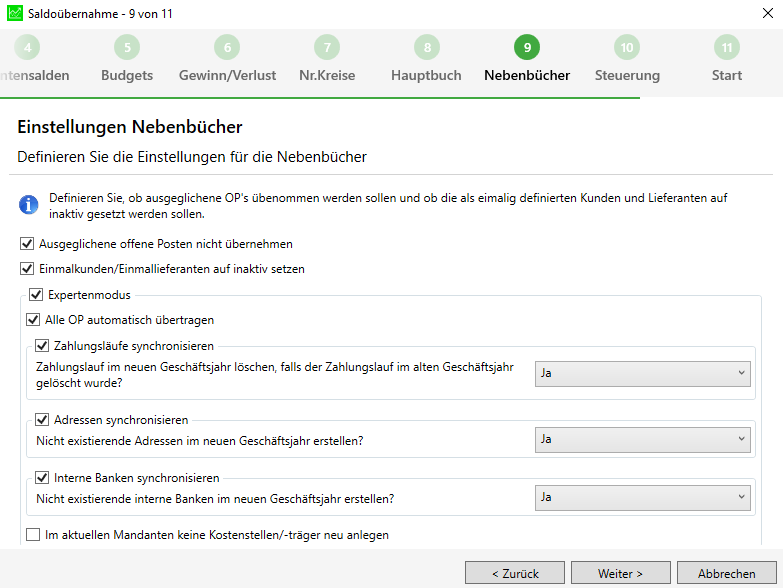Uncheck Ausgeglichene offene Posten nicht übernehmen
The height and width of the screenshot is (588, 783).
click(x=27, y=244)
